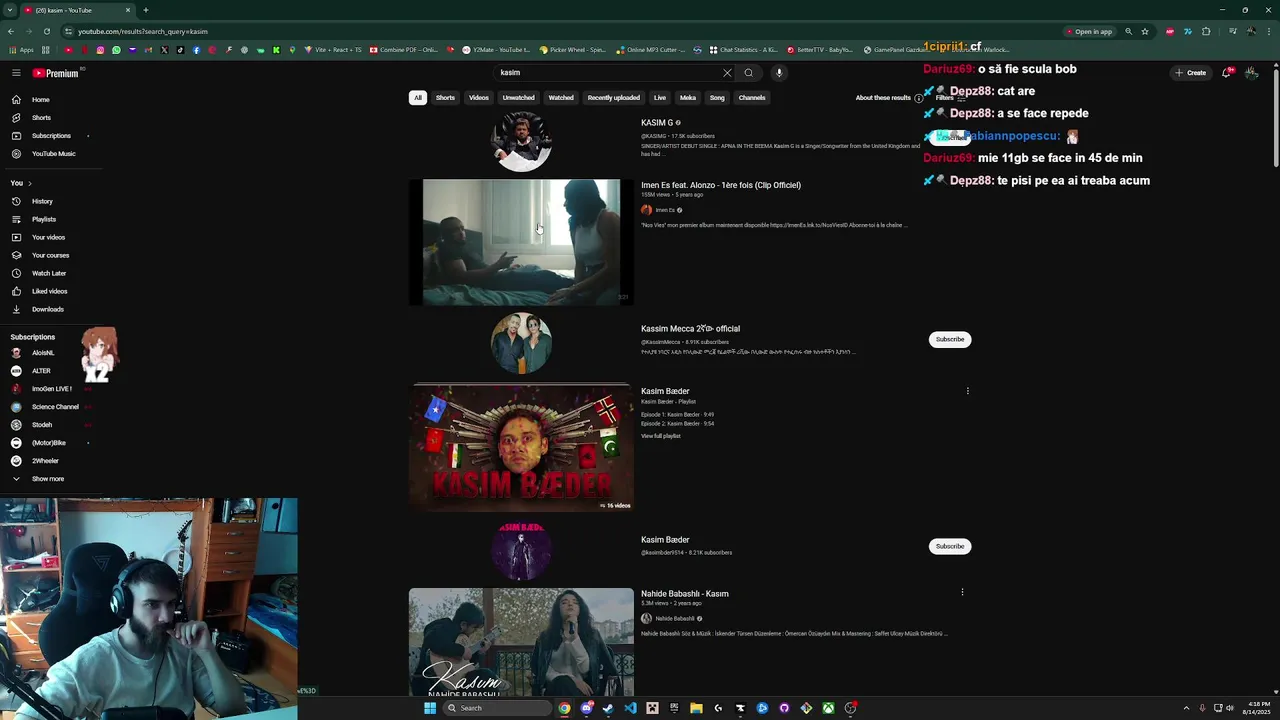Open Your videos in the sidebar
The width and height of the screenshot is (1280, 720).
(x=48, y=238)
